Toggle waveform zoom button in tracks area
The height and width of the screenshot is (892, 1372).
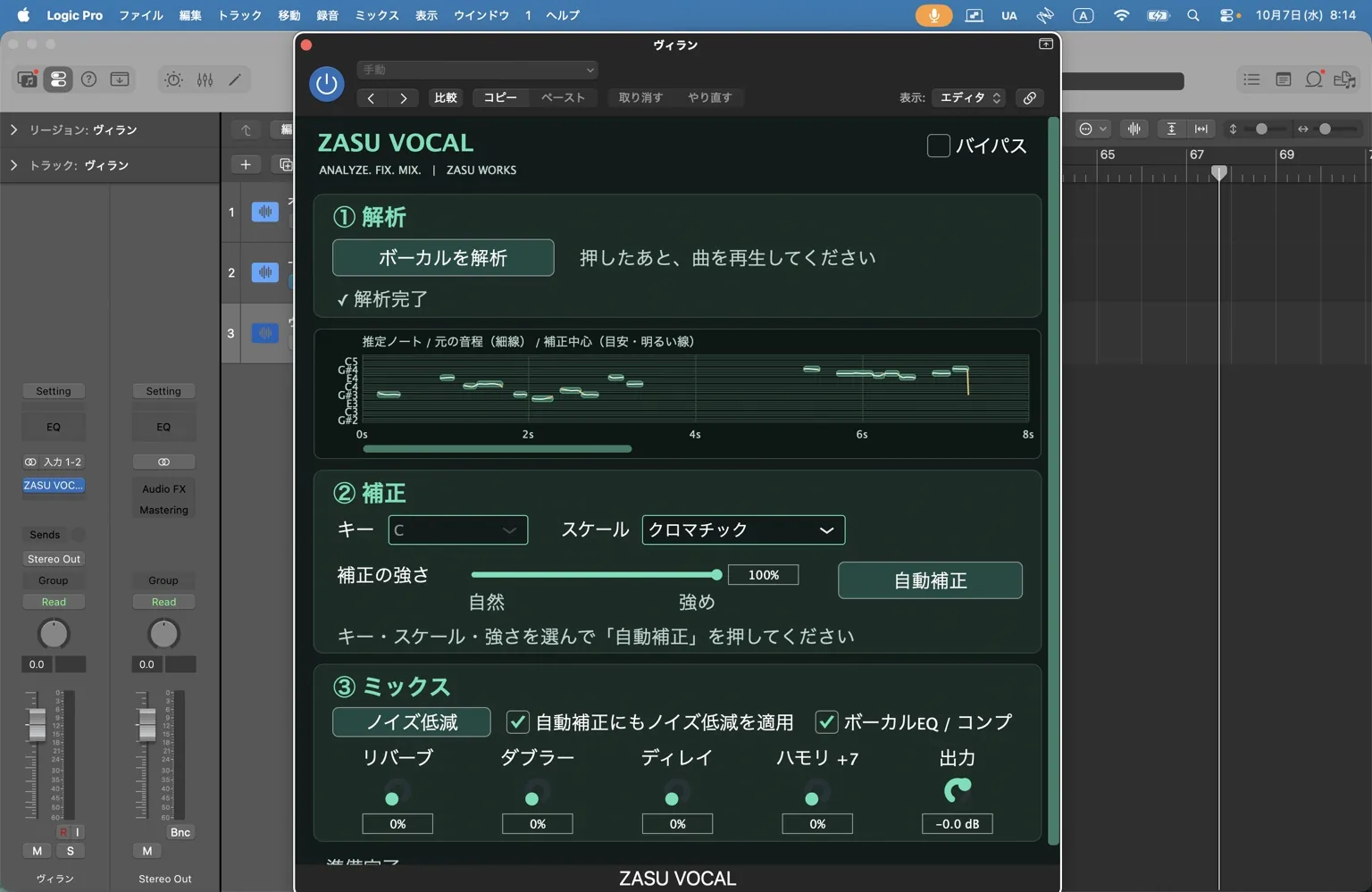coord(1134,129)
